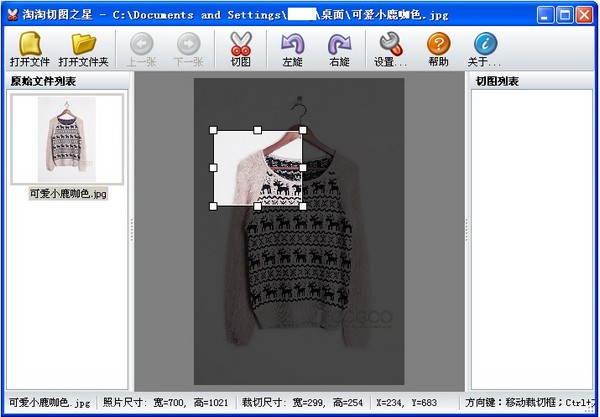
Task: Click the top-middle crop box handle
Action: click(x=258, y=130)
